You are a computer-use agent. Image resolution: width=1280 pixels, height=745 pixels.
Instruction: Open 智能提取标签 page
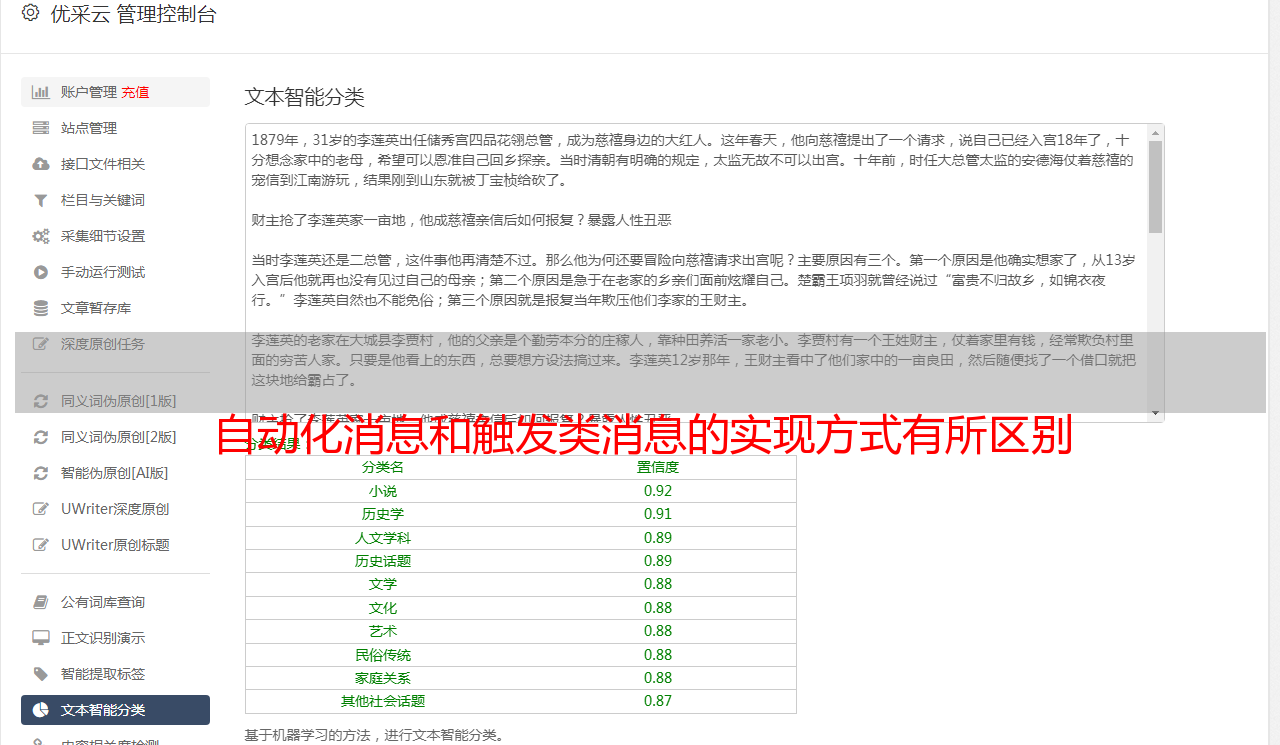point(115,674)
